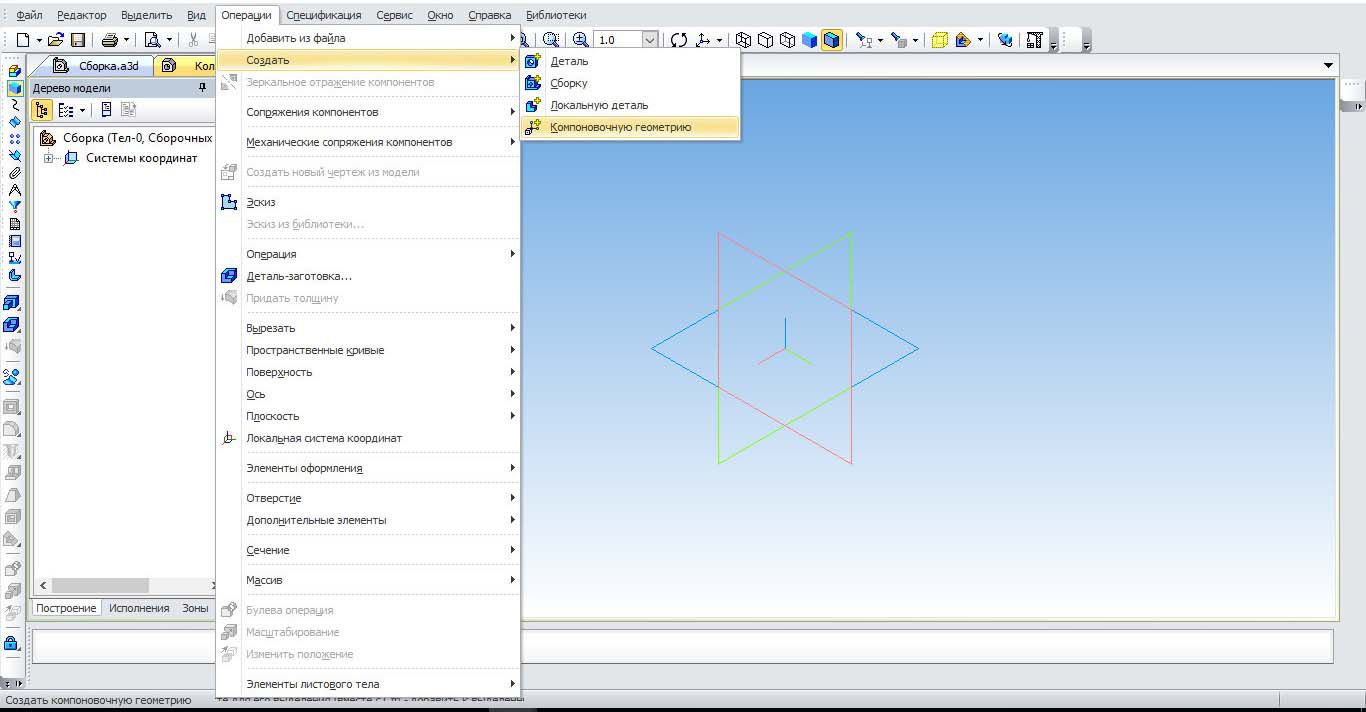
Task: Switch to Зоны tab
Action: [195, 608]
